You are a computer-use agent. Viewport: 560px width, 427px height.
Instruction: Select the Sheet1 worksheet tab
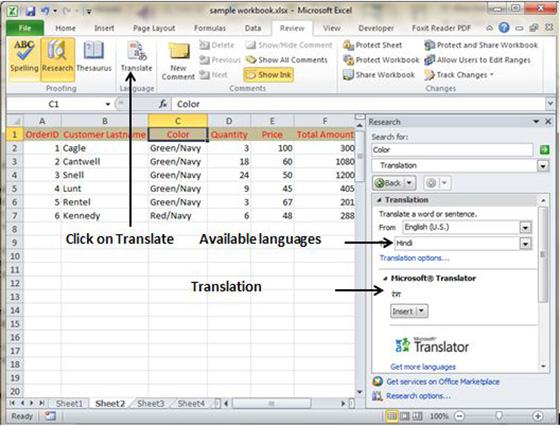(x=69, y=403)
